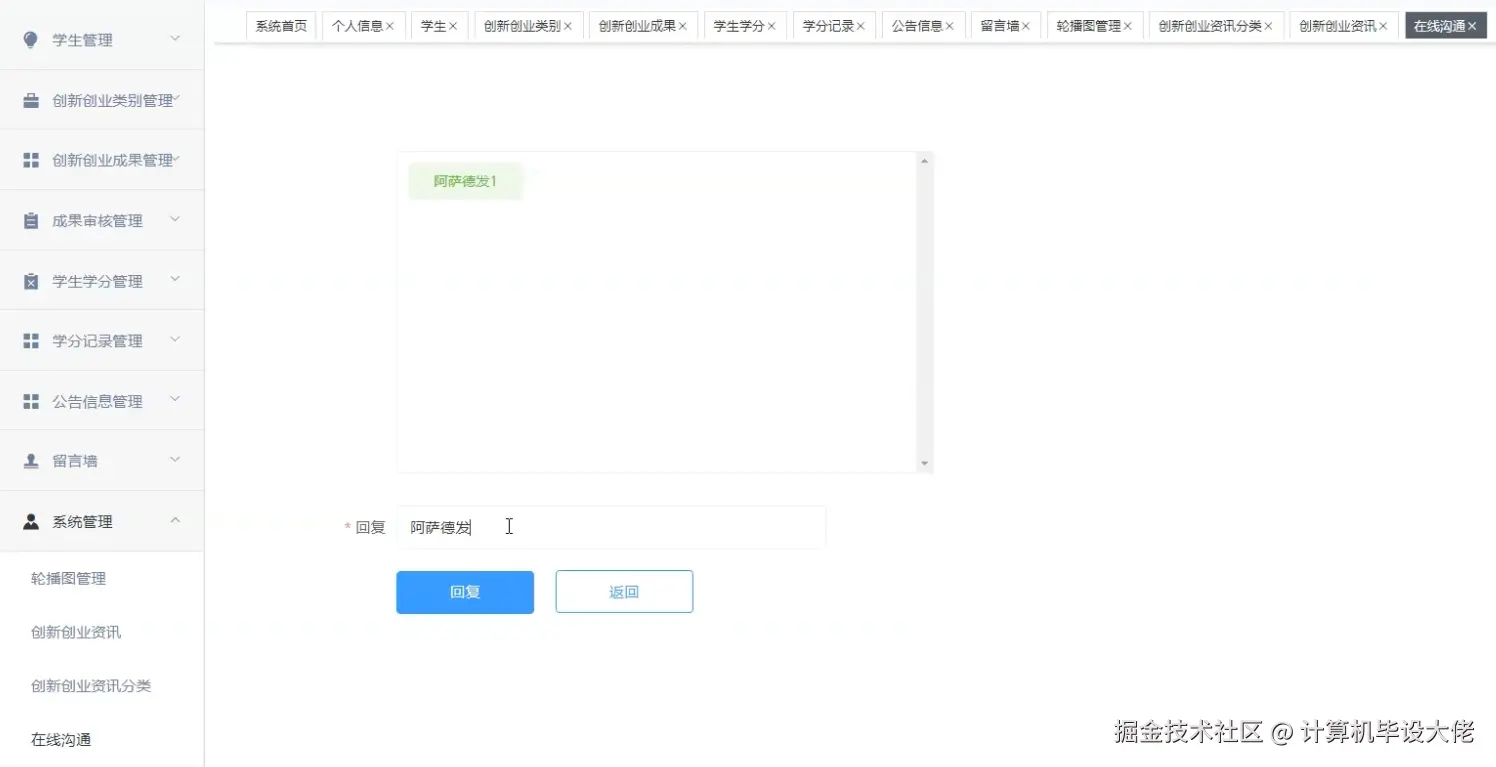The width and height of the screenshot is (1496, 767).
Task: Select the 学生管理 sidebar icon
Action: click(30, 38)
